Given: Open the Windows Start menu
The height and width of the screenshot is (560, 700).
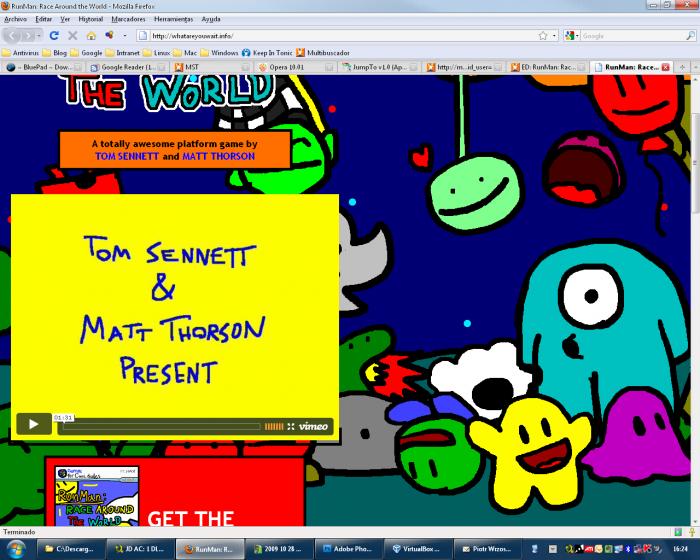Looking at the screenshot, I should [x=16, y=549].
